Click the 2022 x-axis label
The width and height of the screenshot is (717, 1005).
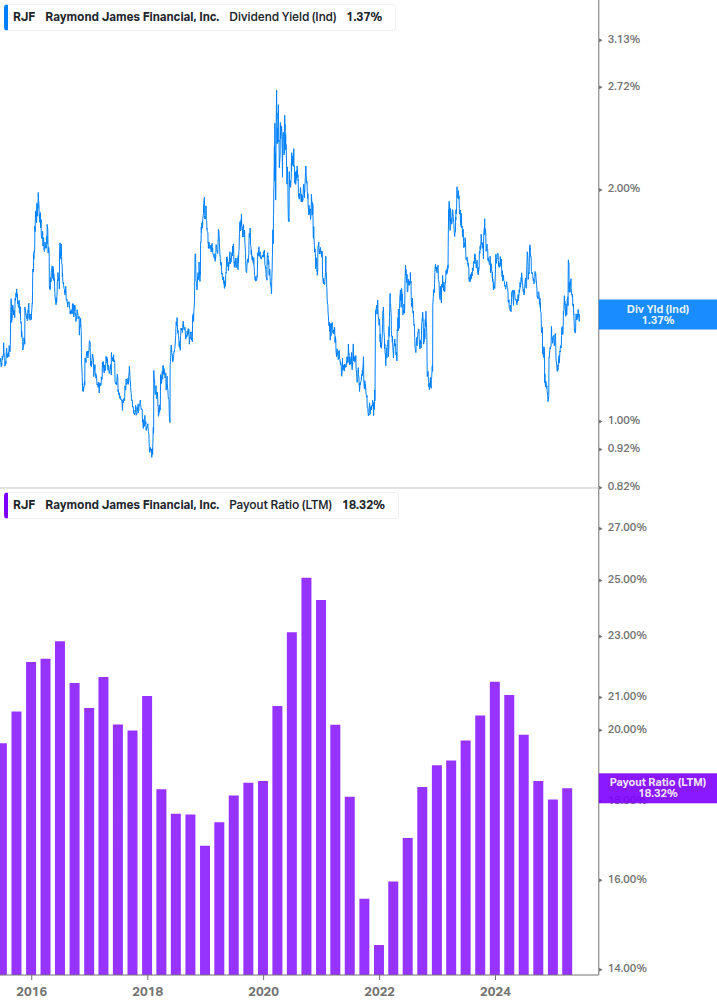pyautogui.click(x=379, y=992)
